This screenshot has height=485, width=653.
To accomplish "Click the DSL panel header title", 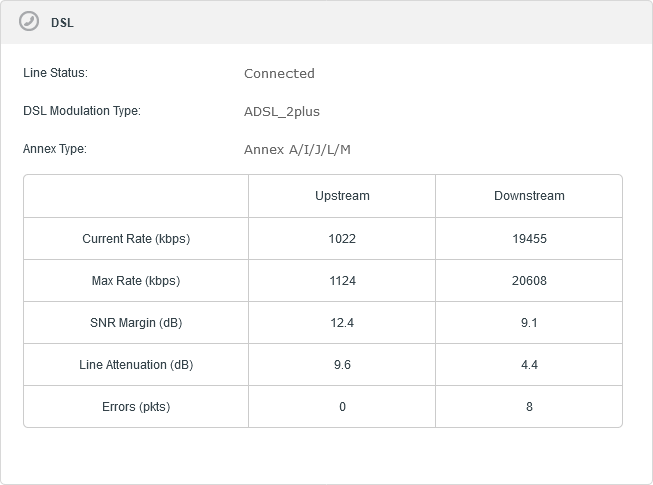I will 62,22.
